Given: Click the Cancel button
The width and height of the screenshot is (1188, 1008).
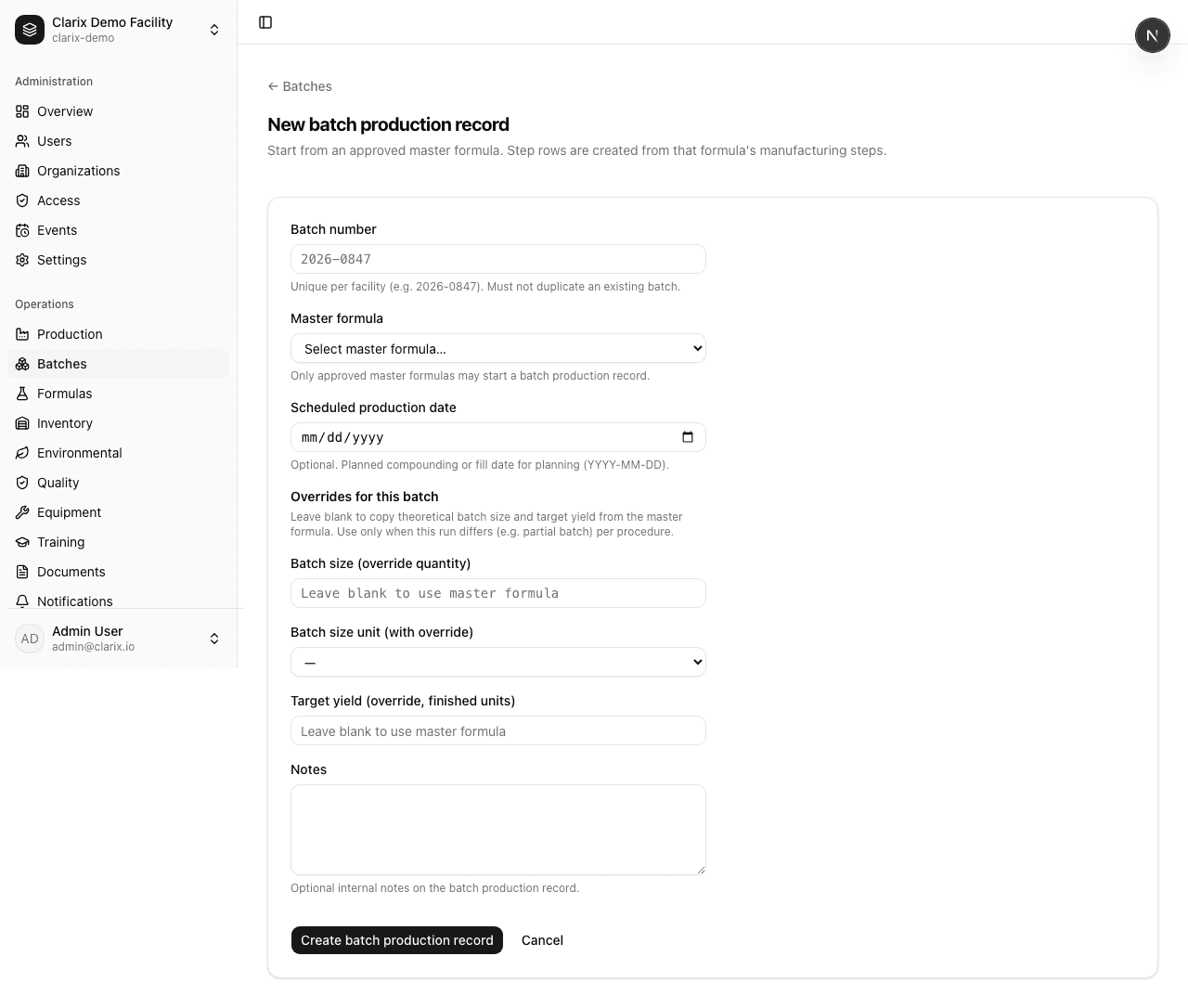Looking at the screenshot, I should coord(542,940).
